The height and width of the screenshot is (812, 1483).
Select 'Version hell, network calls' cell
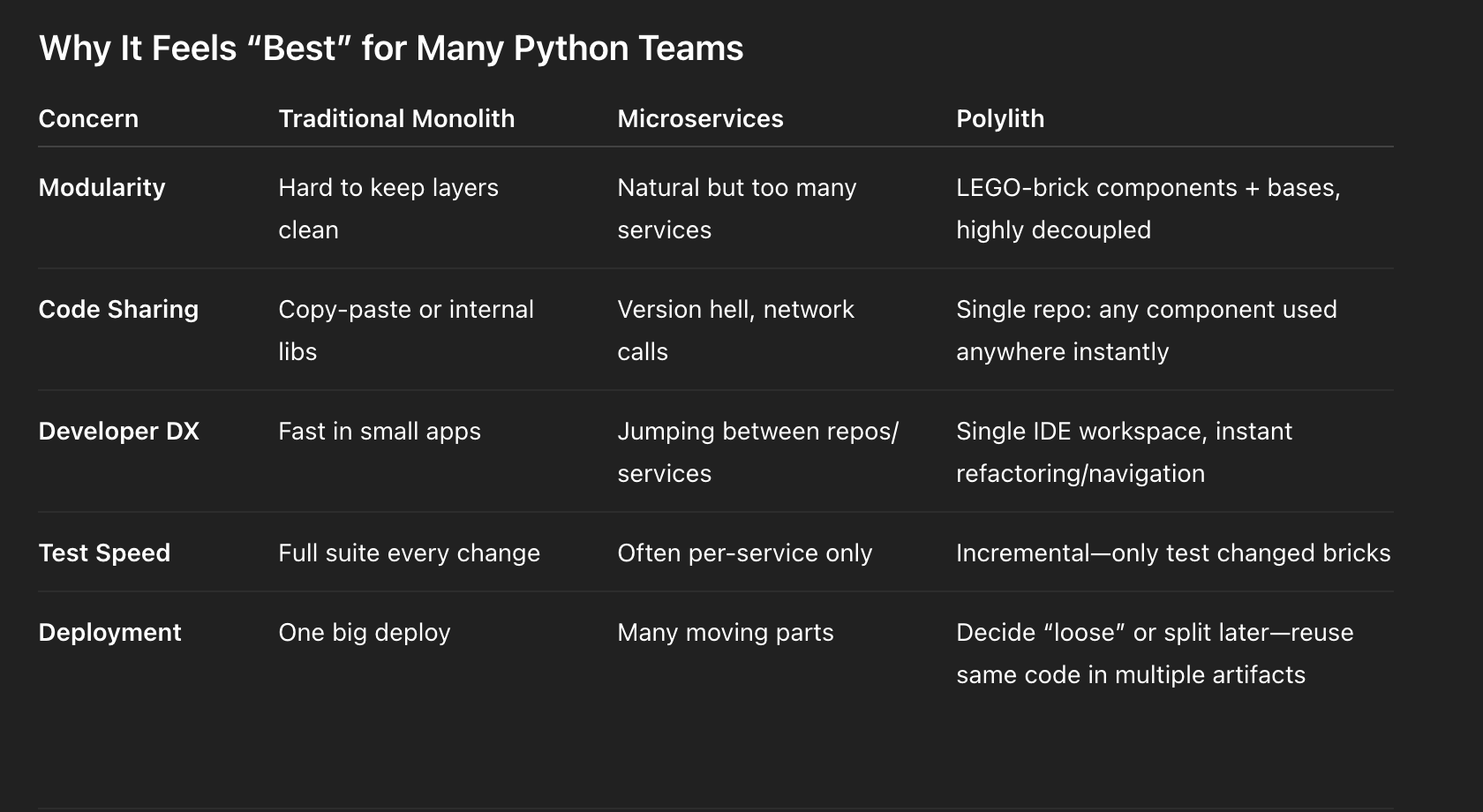coord(735,331)
